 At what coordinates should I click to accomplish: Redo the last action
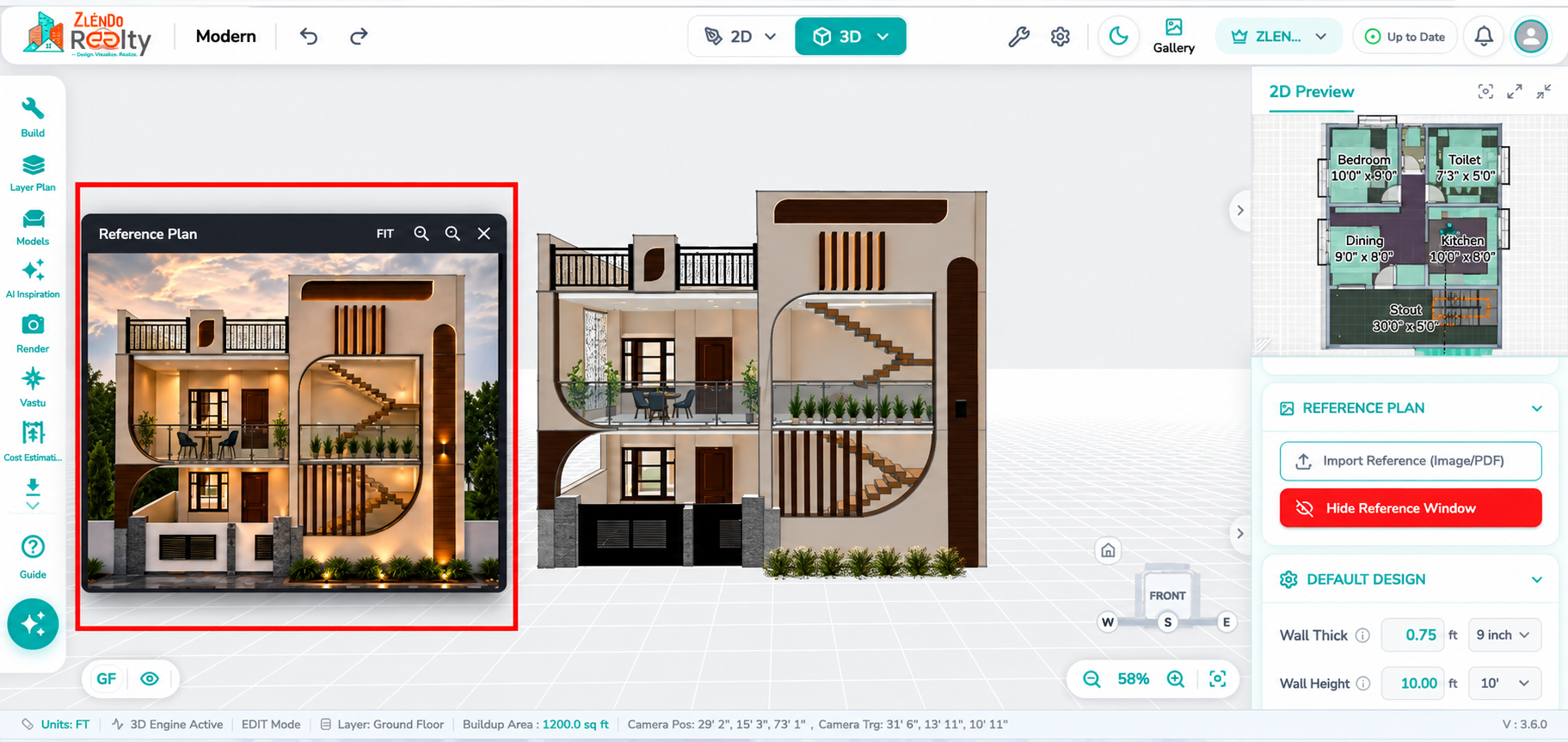click(359, 36)
